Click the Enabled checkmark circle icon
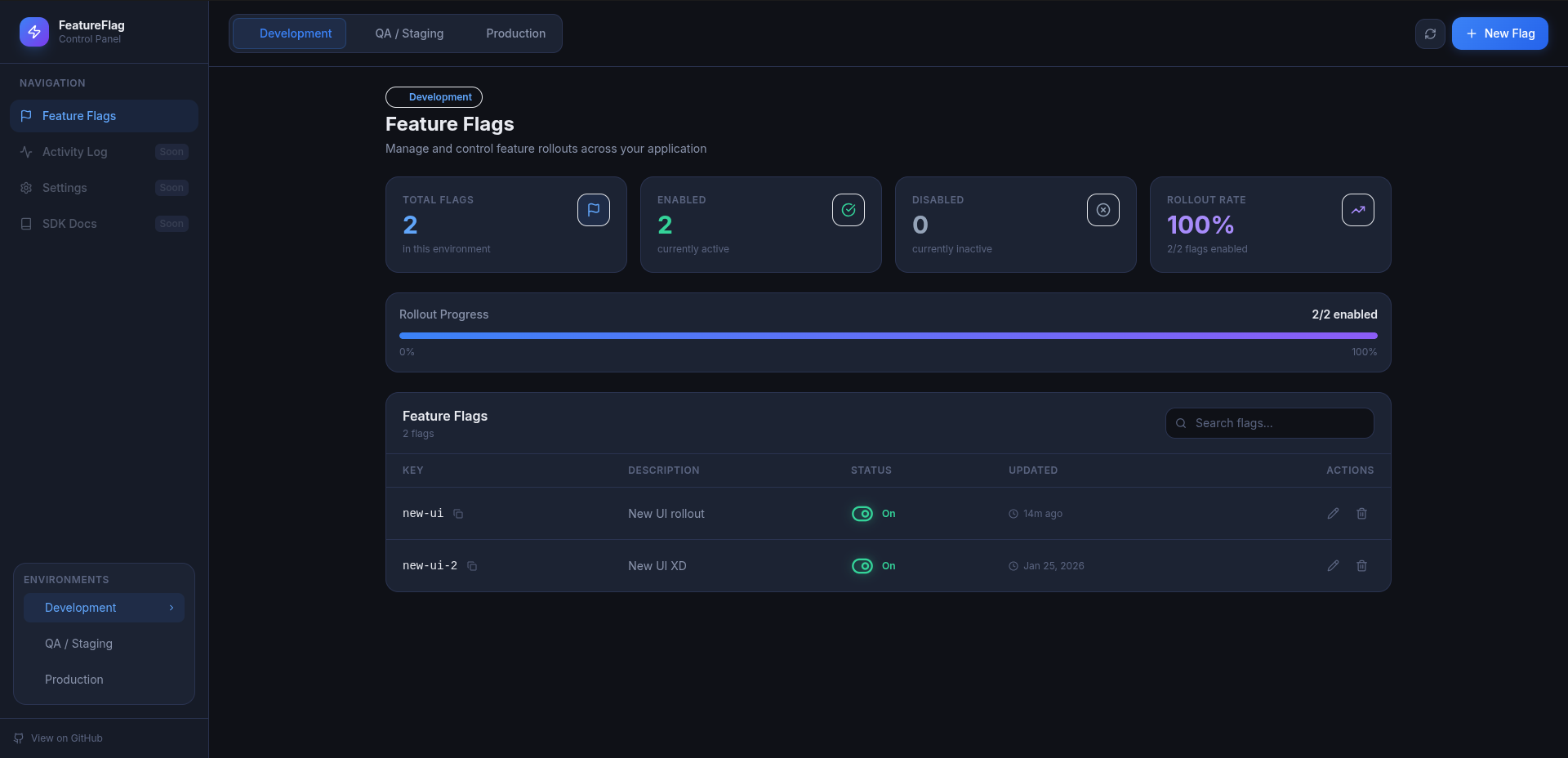Screen dimensions: 1568x758 click(849, 210)
